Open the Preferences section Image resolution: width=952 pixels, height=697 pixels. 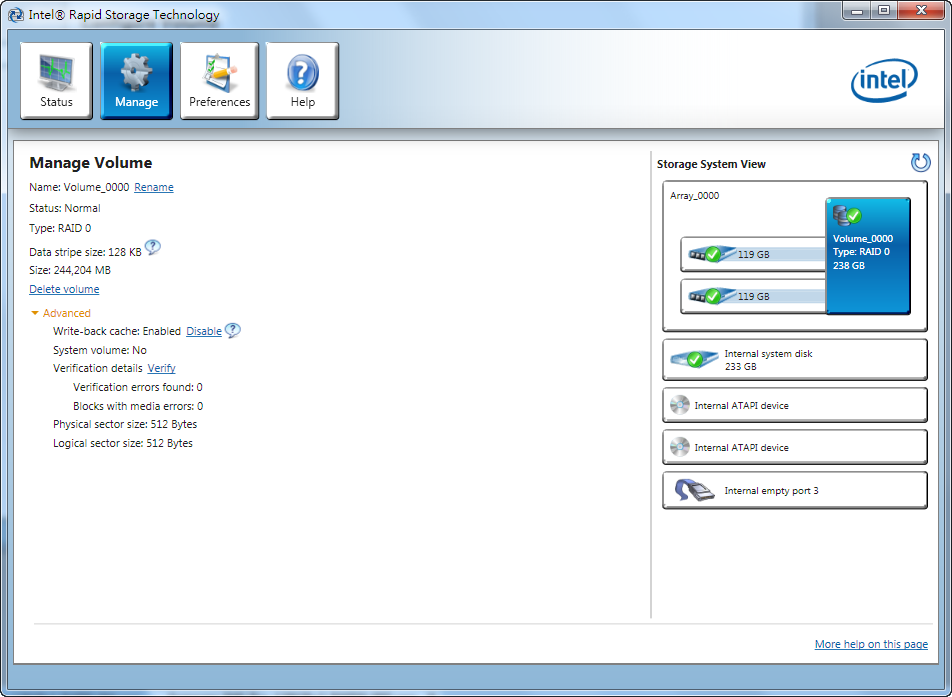click(219, 81)
